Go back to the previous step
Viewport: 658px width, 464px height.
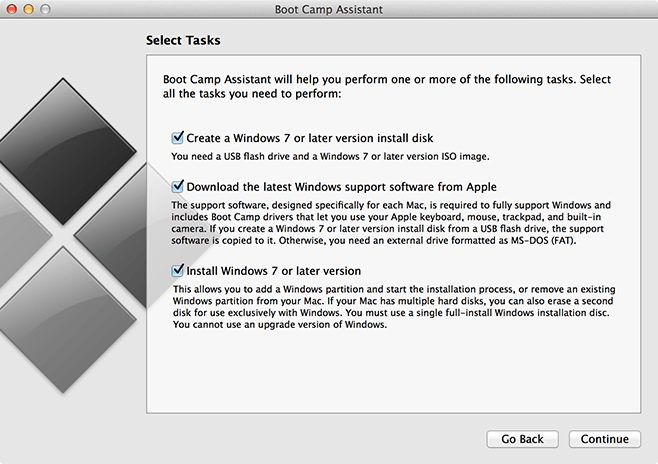522,439
